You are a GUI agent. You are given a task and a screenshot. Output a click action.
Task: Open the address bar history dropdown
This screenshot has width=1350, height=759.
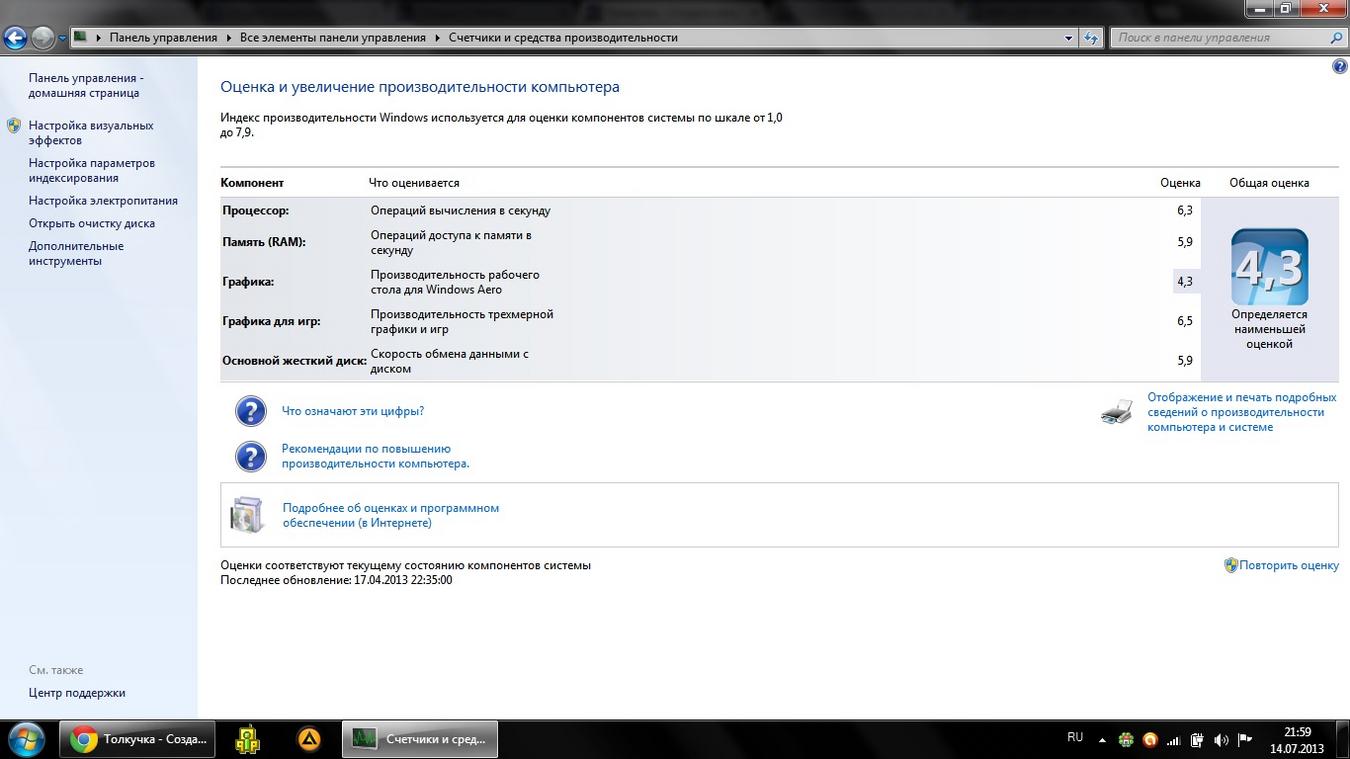point(1069,38)
